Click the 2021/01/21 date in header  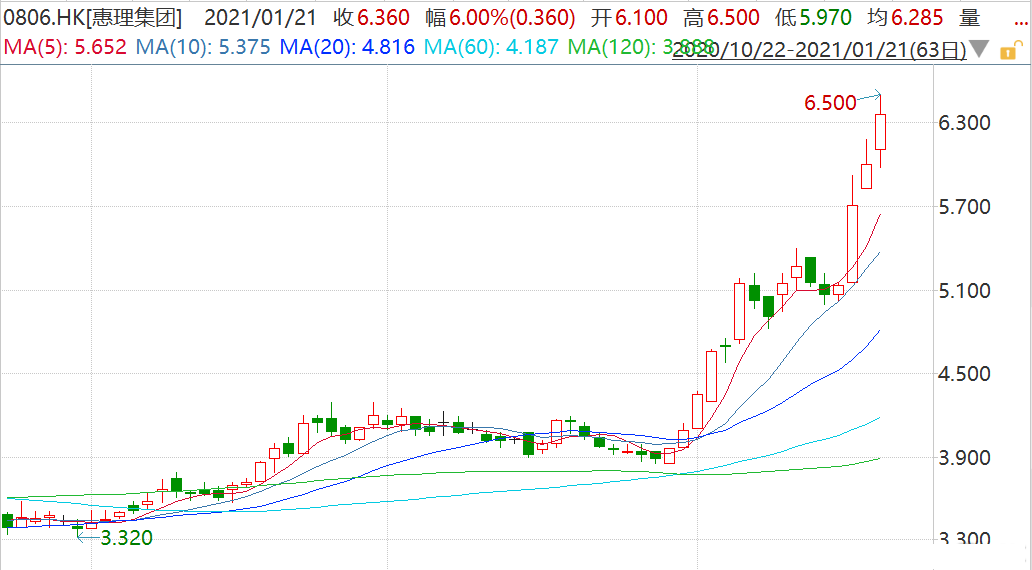coord(261,18)
